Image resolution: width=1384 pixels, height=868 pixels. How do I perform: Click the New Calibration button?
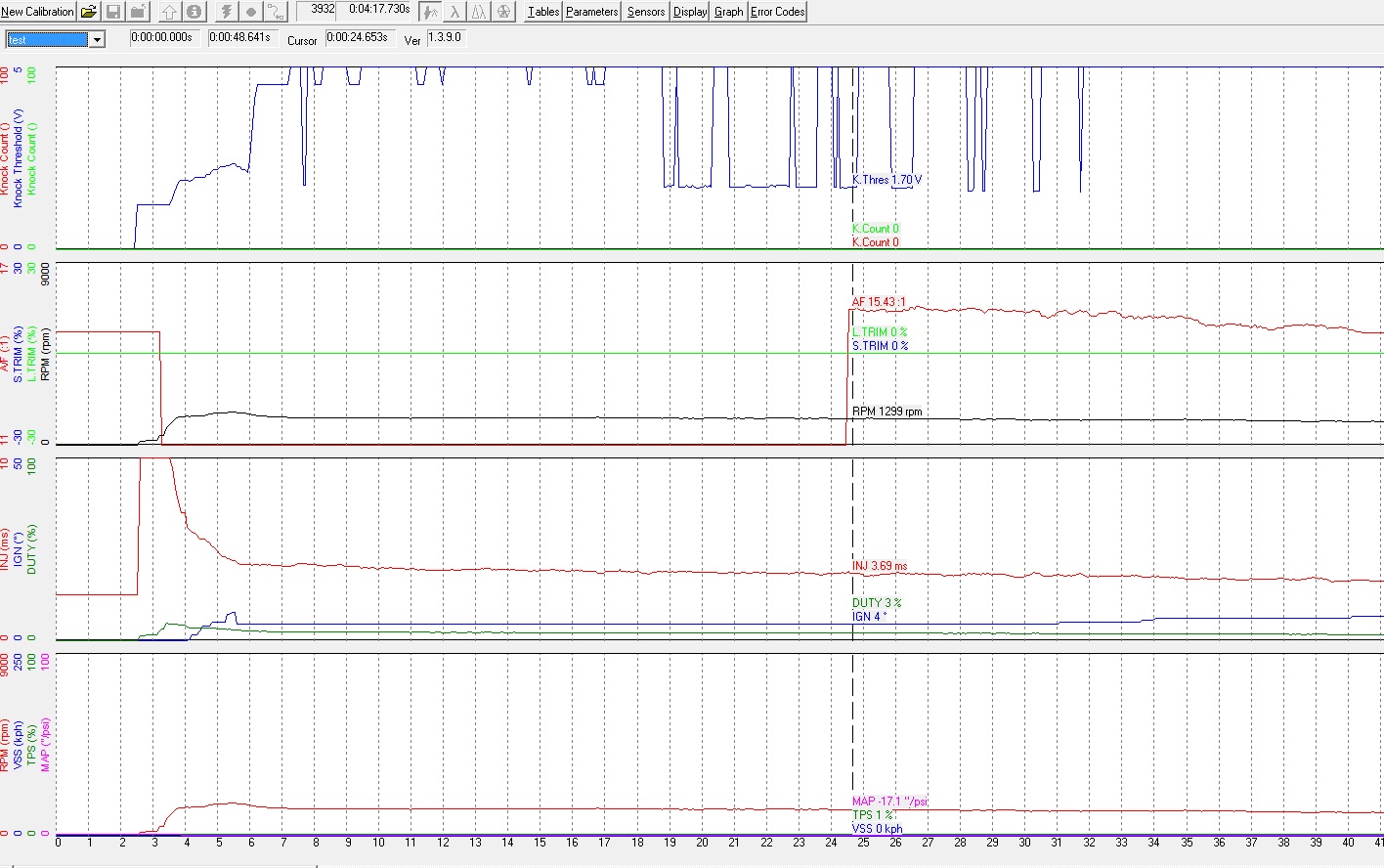click(37, 12)
